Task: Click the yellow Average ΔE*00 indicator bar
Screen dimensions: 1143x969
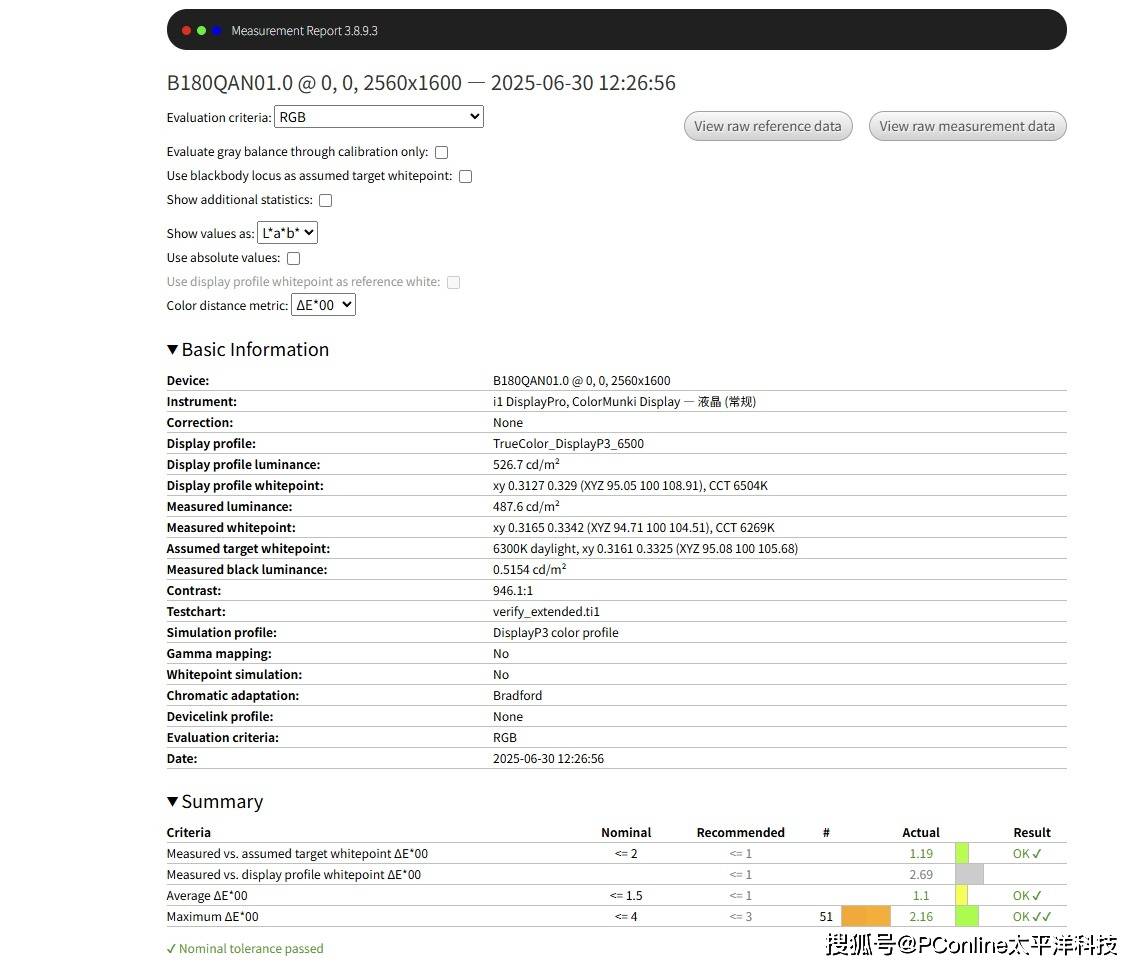Action: click(x=961, y=896)
